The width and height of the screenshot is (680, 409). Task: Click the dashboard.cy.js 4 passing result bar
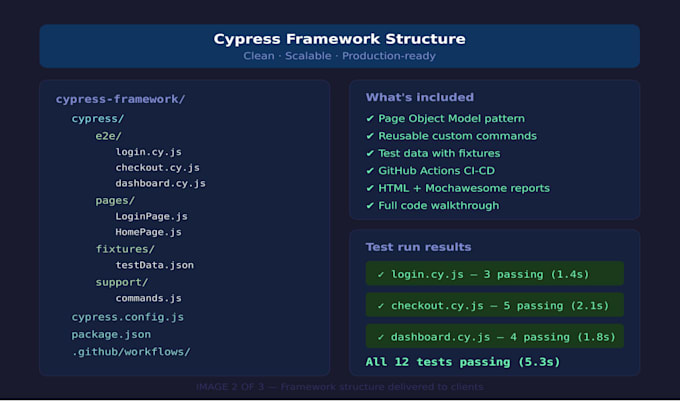pyautogui.click(x=494, y=336)
